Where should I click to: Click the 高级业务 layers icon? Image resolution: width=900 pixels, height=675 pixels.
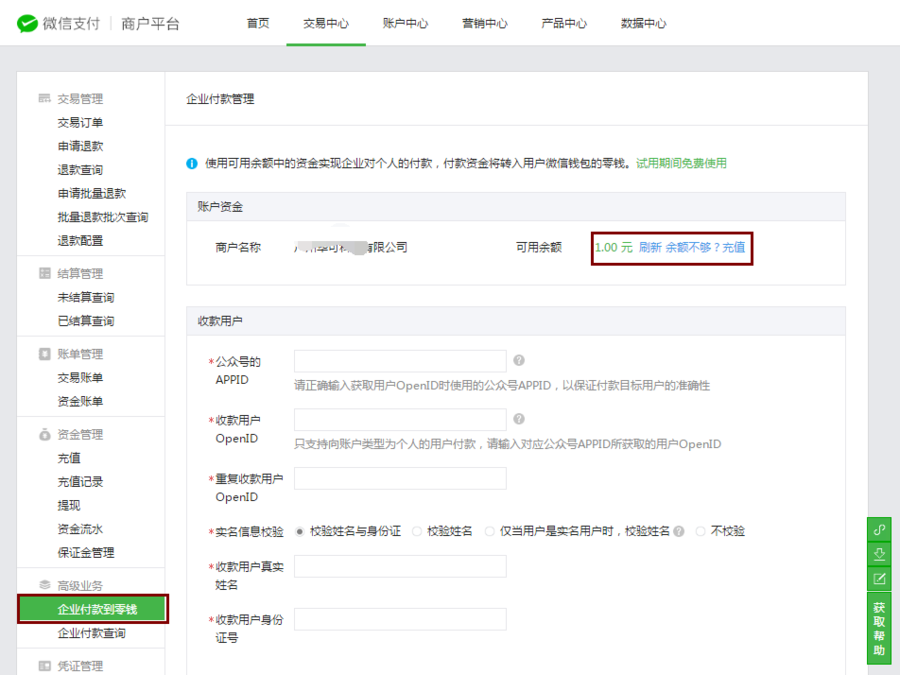pyautogui.click(x=44, y=585)
